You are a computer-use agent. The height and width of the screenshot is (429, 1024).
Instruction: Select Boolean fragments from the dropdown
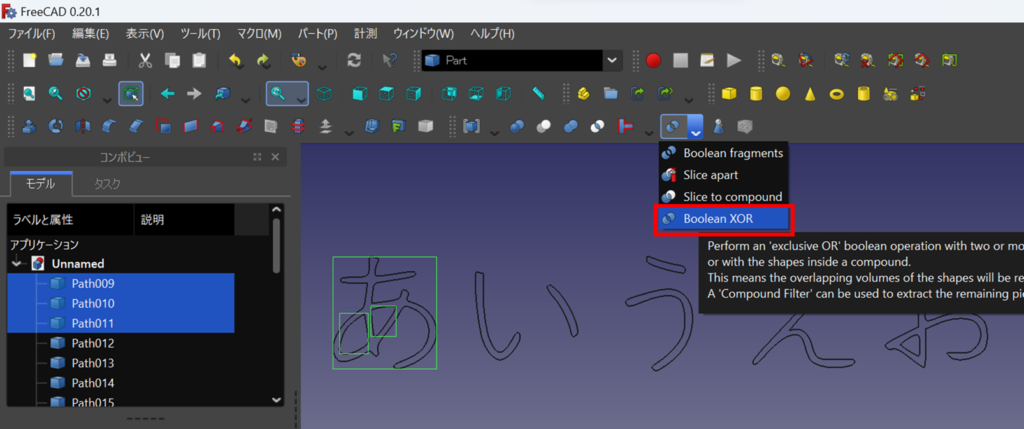pyautogui.click(x=724, y=153)
